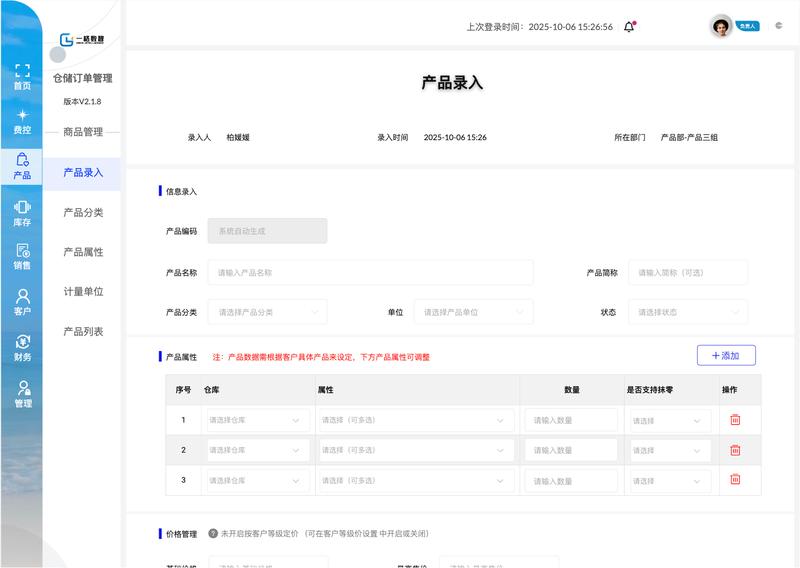
Task: Open the 产品分类 category dropdown
Action: click(x=267, y=312)
